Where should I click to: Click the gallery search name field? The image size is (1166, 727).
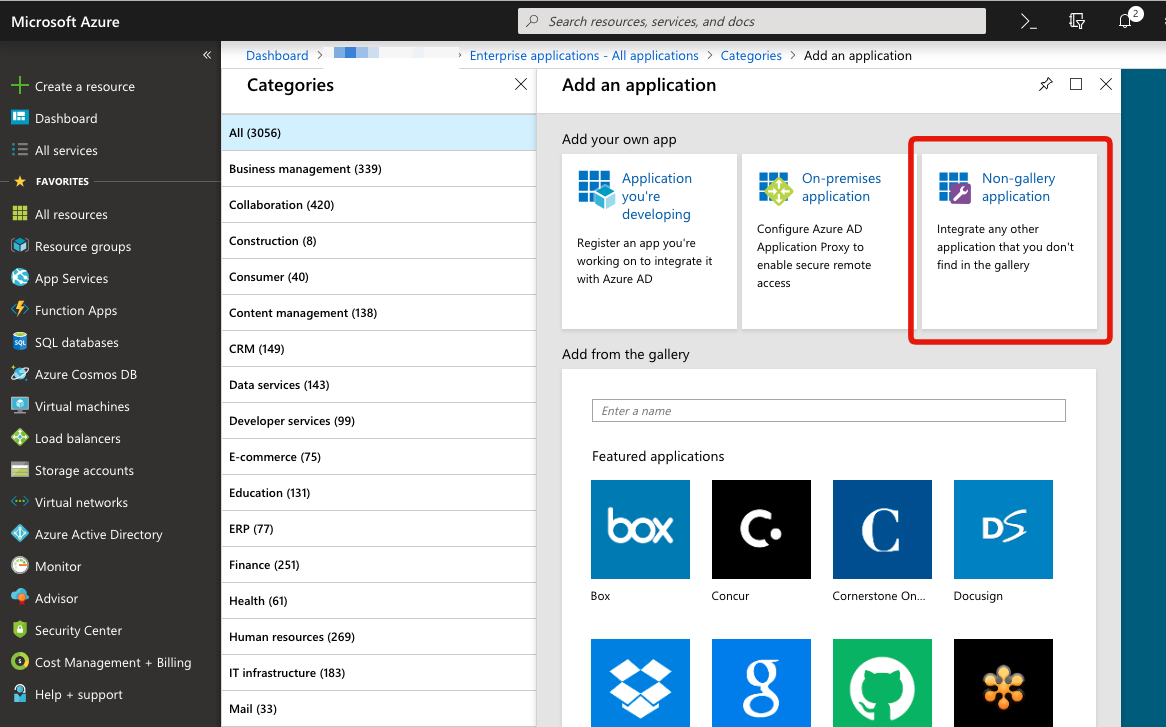coord(828,410)
